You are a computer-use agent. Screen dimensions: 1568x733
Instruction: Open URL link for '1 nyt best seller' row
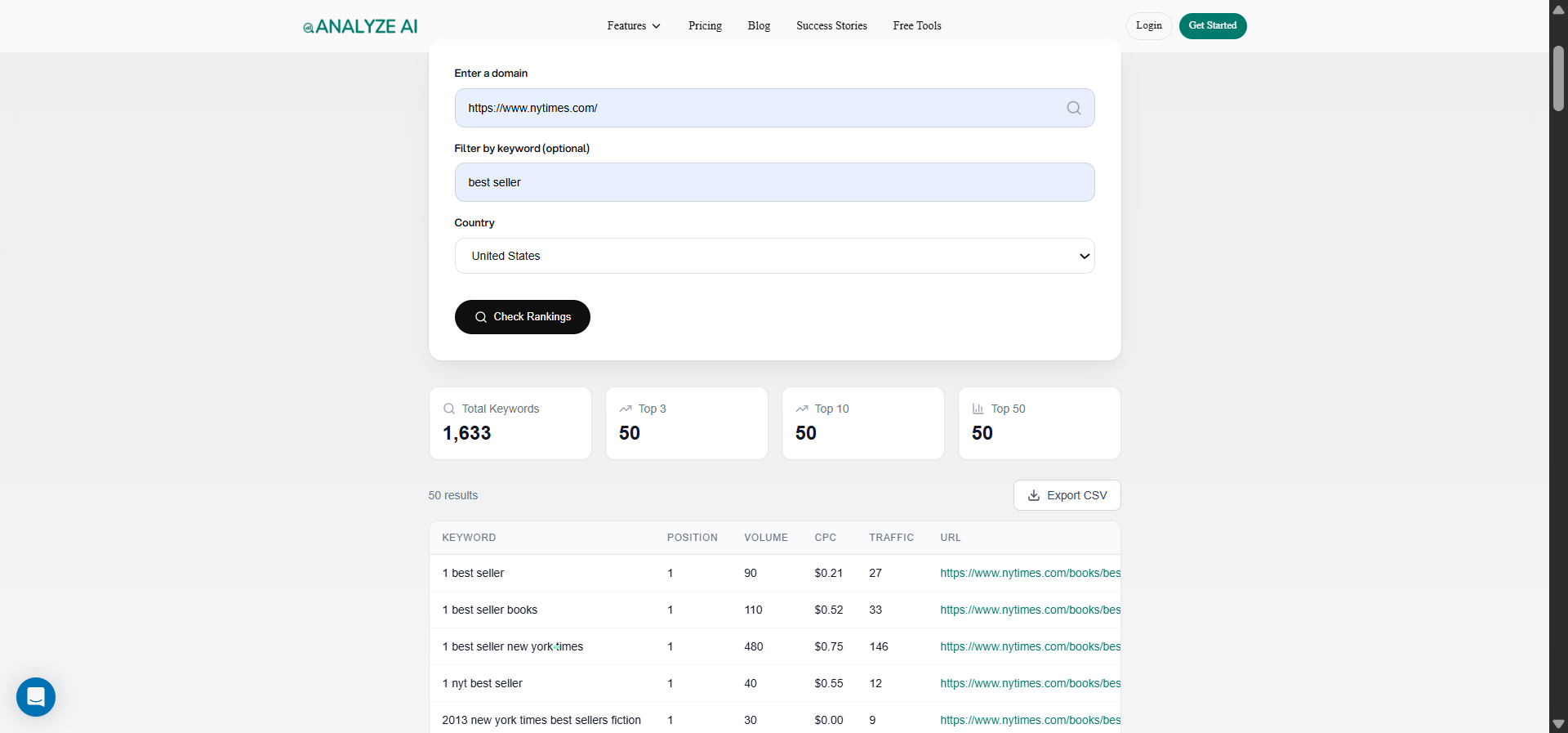coord(1030,683)
